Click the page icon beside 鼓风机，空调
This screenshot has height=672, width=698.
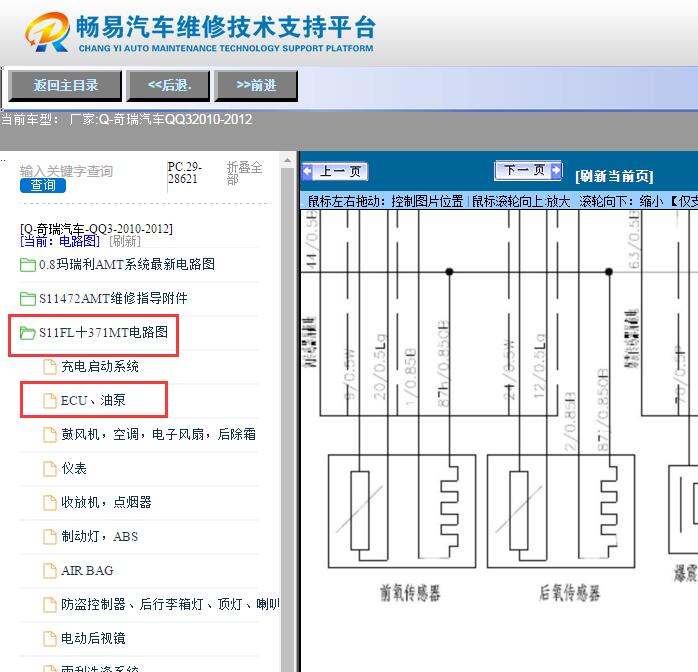pos(49,435)
